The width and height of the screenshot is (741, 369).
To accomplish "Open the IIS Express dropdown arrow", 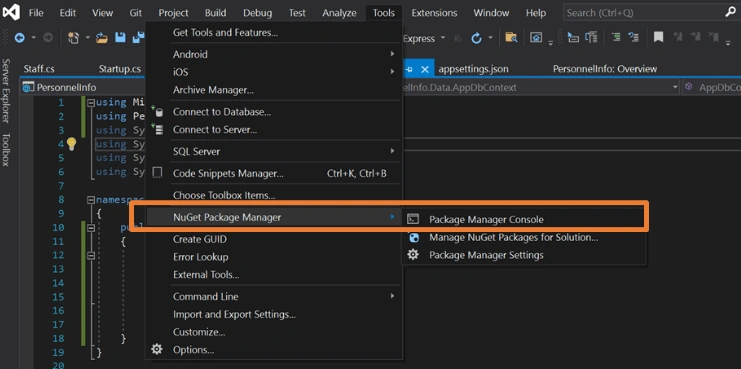I will 443,38.
